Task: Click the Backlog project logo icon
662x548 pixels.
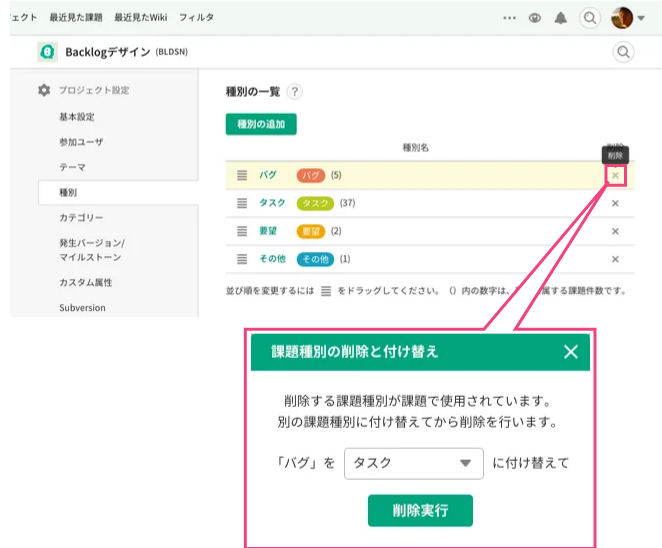Action: click(47, 52)
